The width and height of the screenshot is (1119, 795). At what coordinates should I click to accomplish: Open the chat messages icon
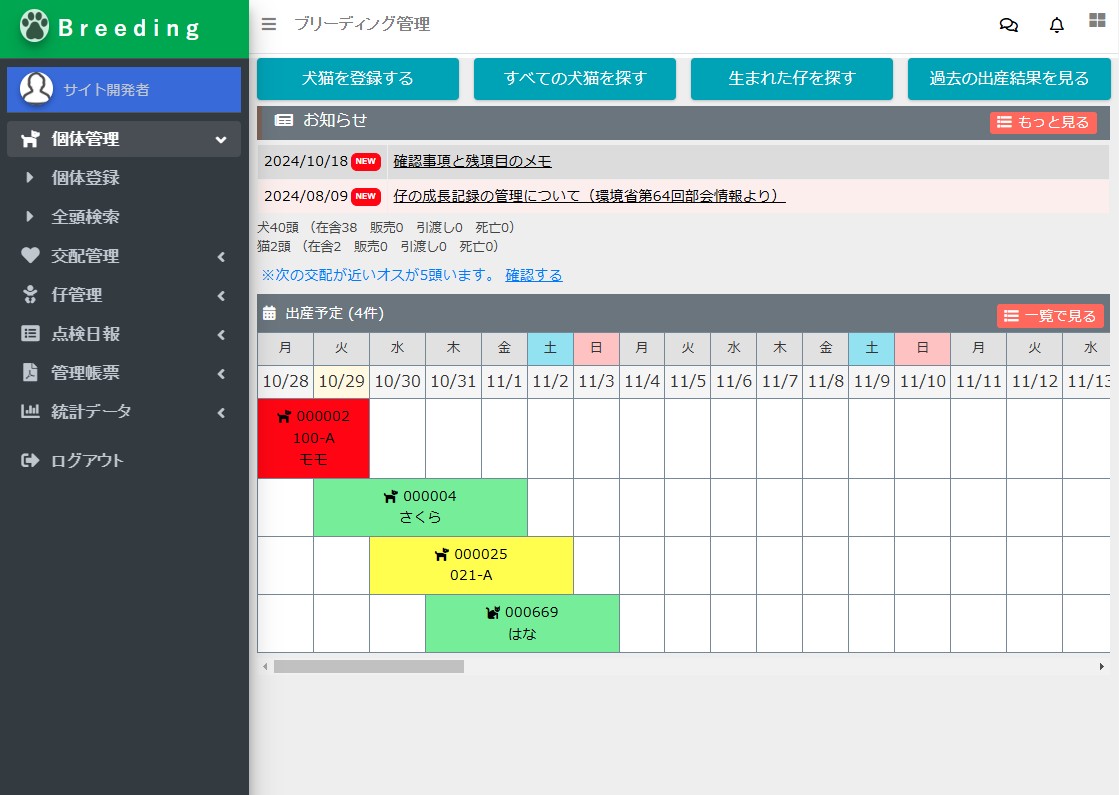click(x=1008, y=25)
